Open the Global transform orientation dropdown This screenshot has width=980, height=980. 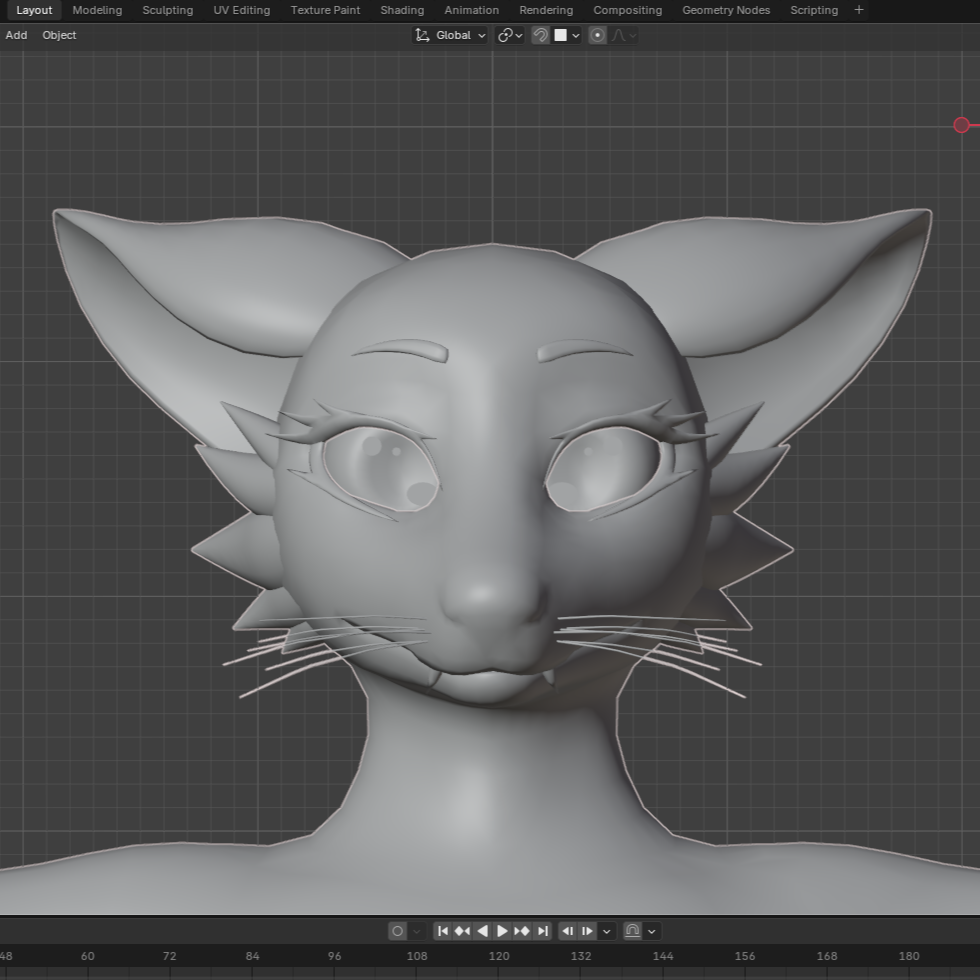(450, 36)
